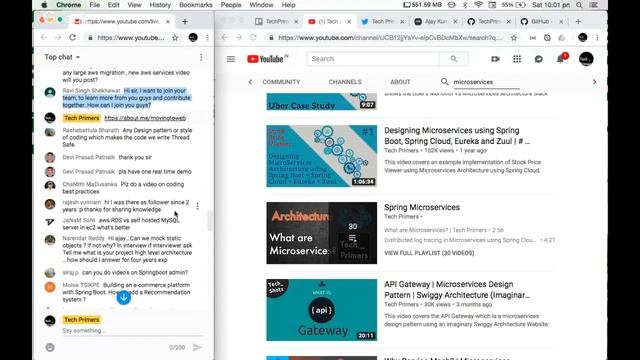Image resolution: width=640 pixels, height=360 pixels.
Task: Jump to newest chat messages arrow
Action: 124,298
